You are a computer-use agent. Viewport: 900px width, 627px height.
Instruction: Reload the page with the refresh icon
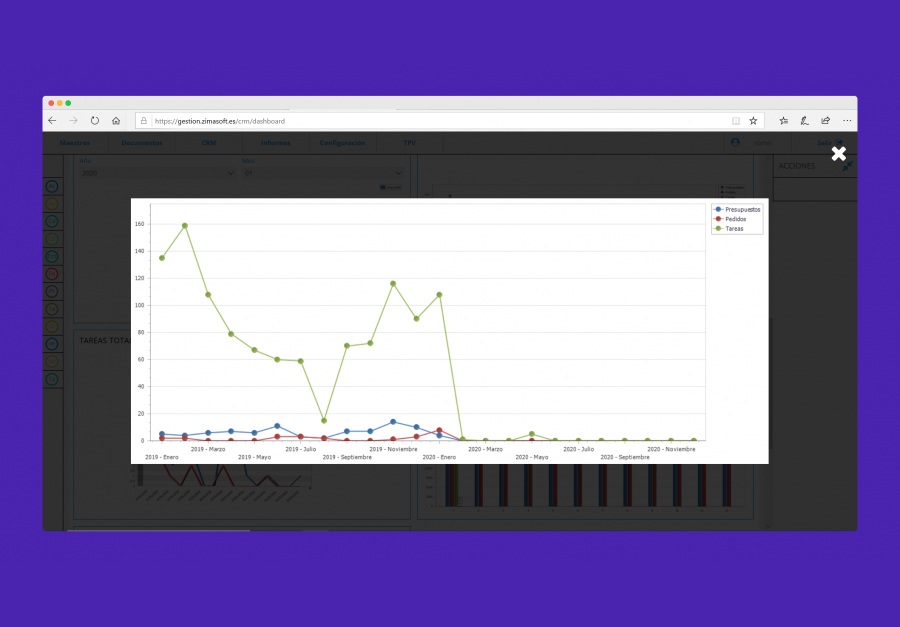(x=95, y=121)
